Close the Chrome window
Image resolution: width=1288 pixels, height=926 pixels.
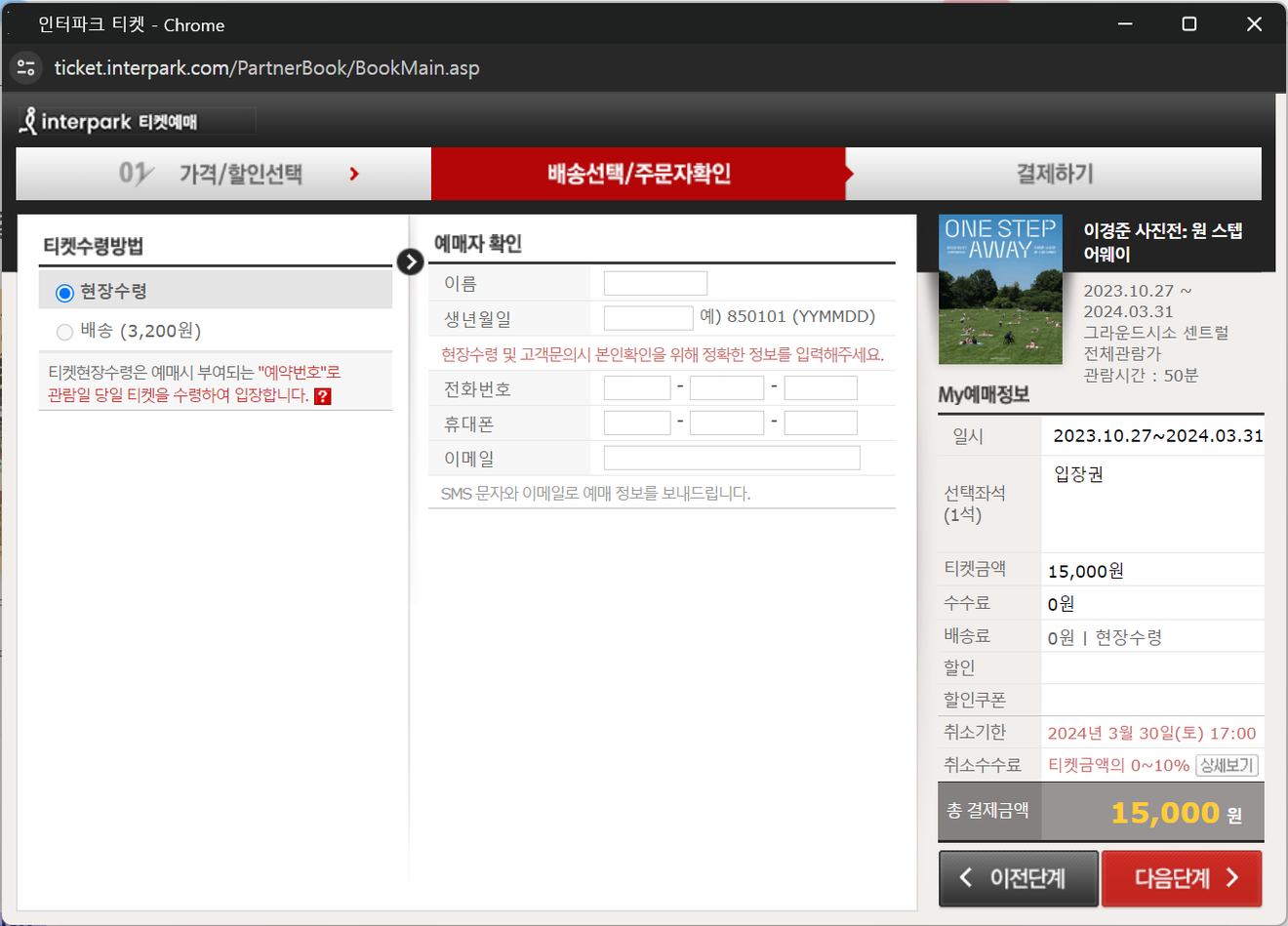pyautogui.click(x=1254, y=23)
